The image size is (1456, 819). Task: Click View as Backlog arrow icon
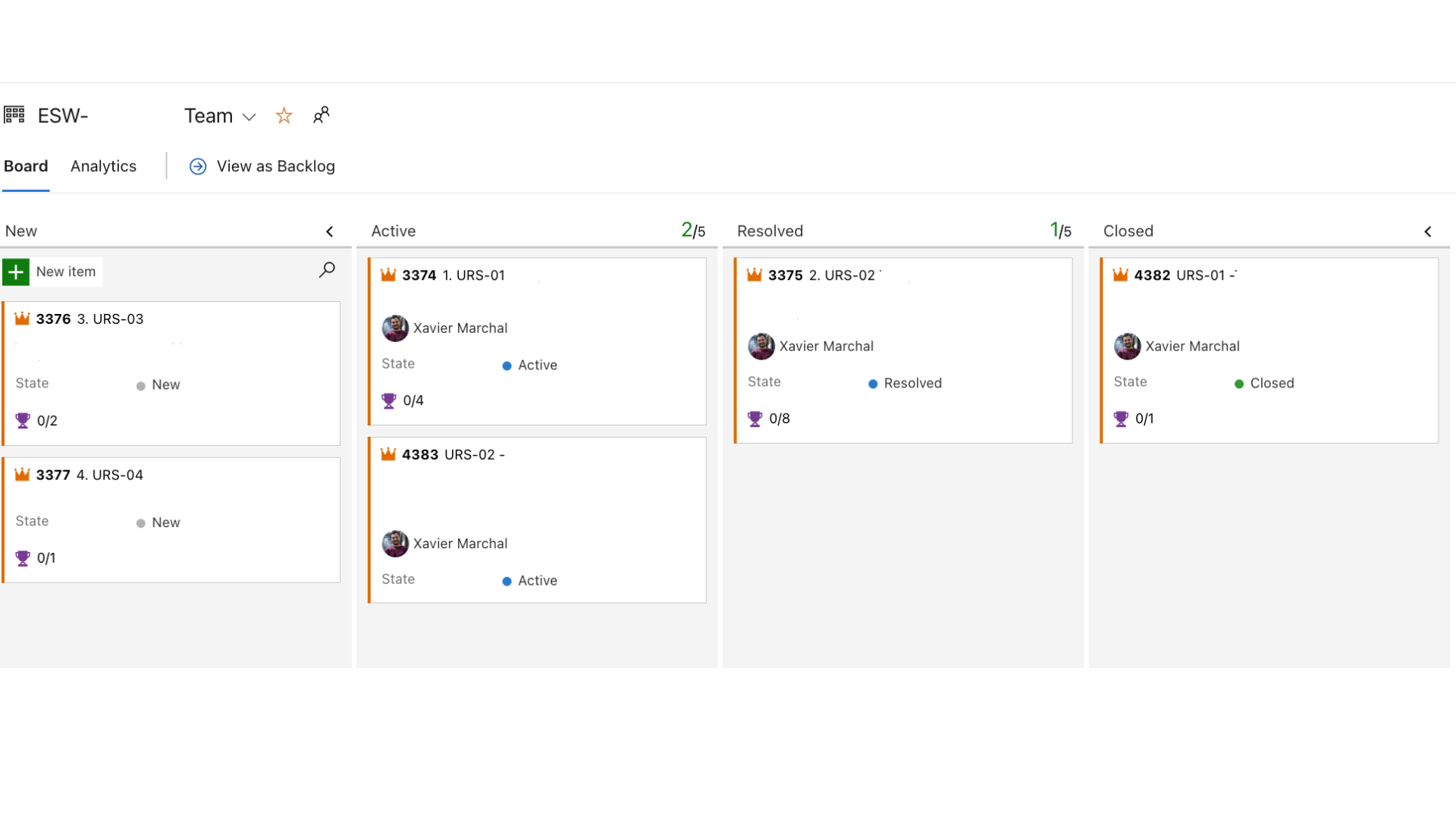[x=198, y=166]
